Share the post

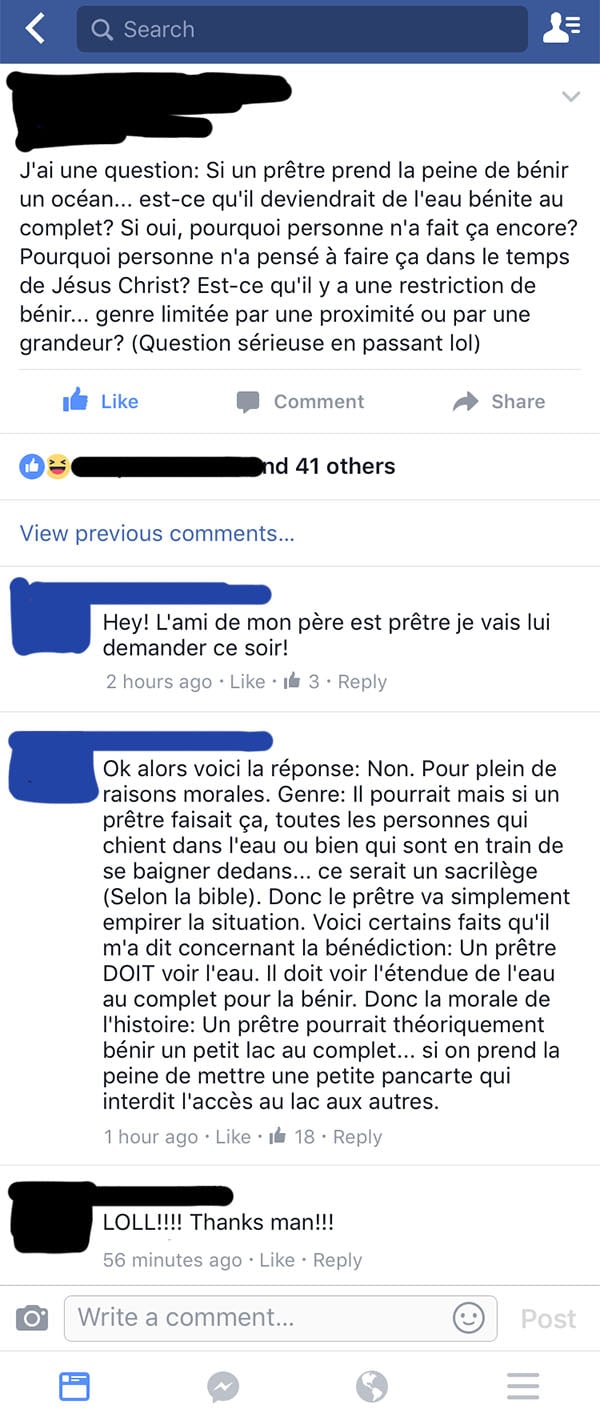click(498, 401)
